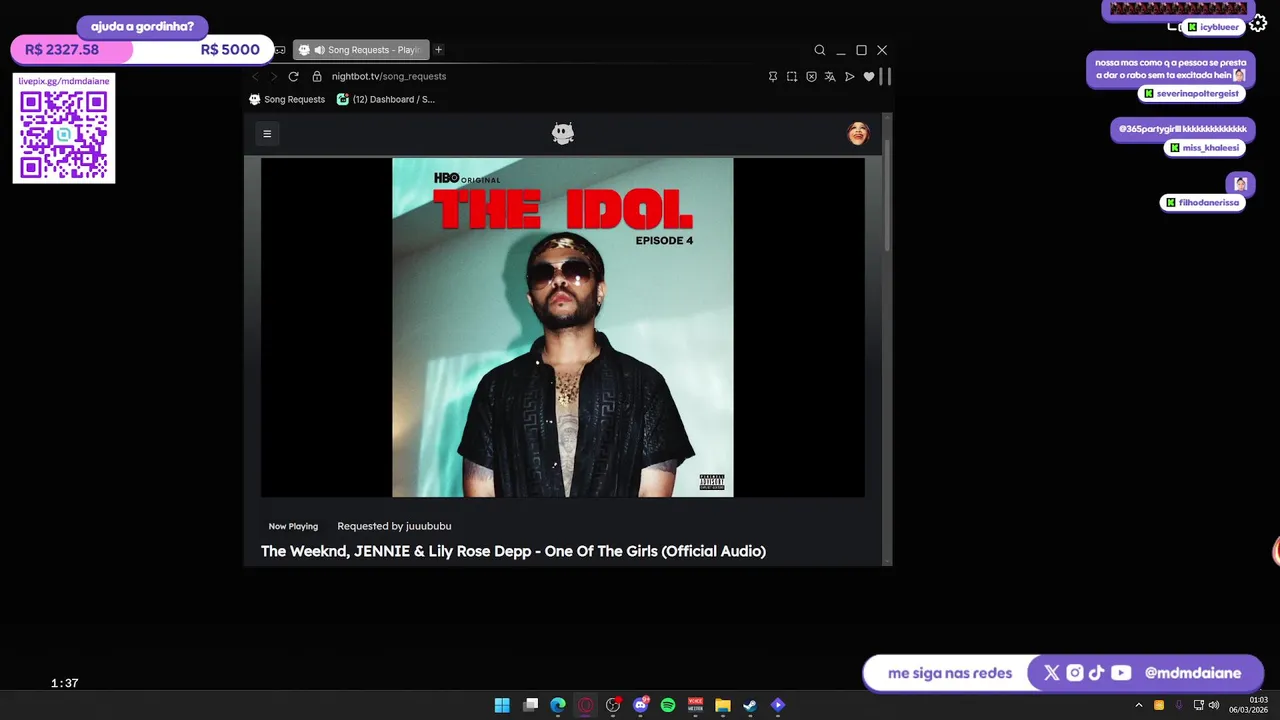This screenshot has height=720, width=1280.
Task: Open the purple play-arrow taskbar app
Action: tap(778, 705)
